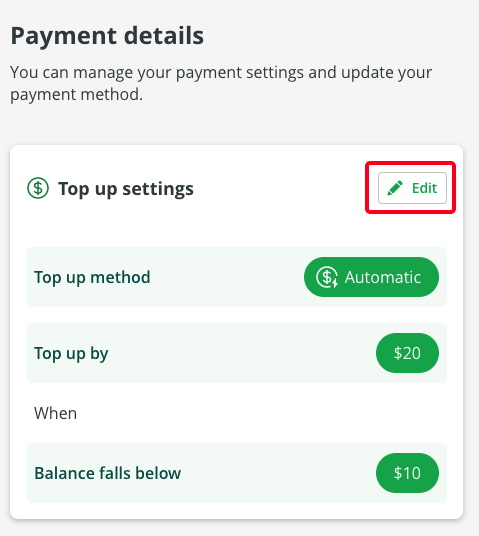Screen dimensions: 479x536
Task: Select the green Automatic badge
Action: click(371, 277)
